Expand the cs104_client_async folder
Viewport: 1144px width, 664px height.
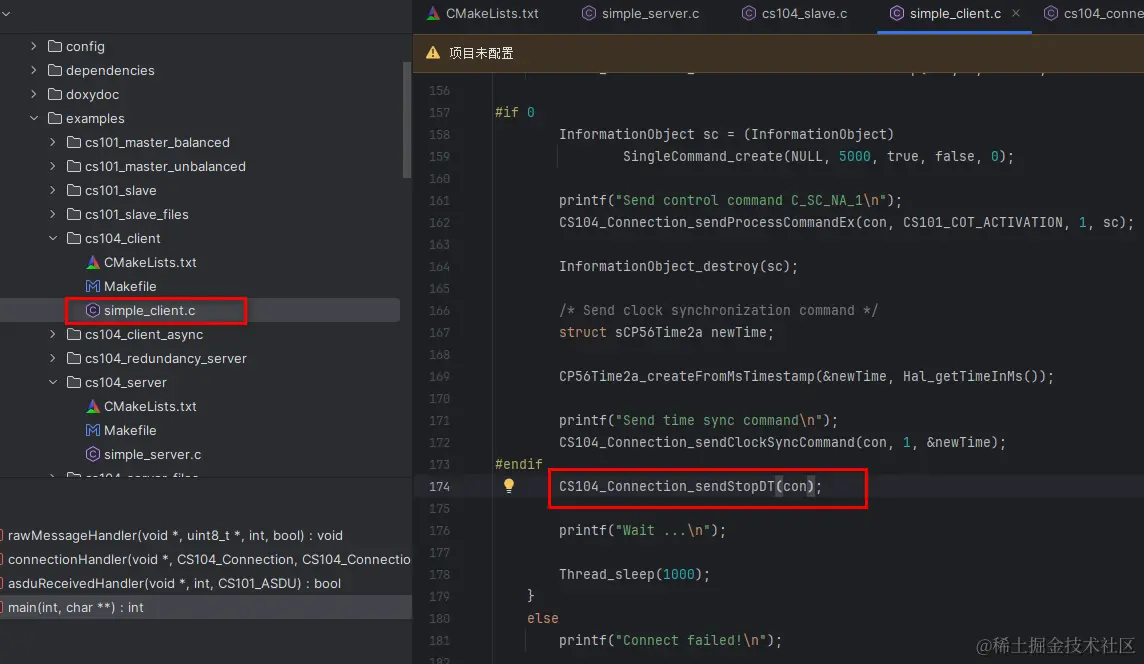point(53,334)
